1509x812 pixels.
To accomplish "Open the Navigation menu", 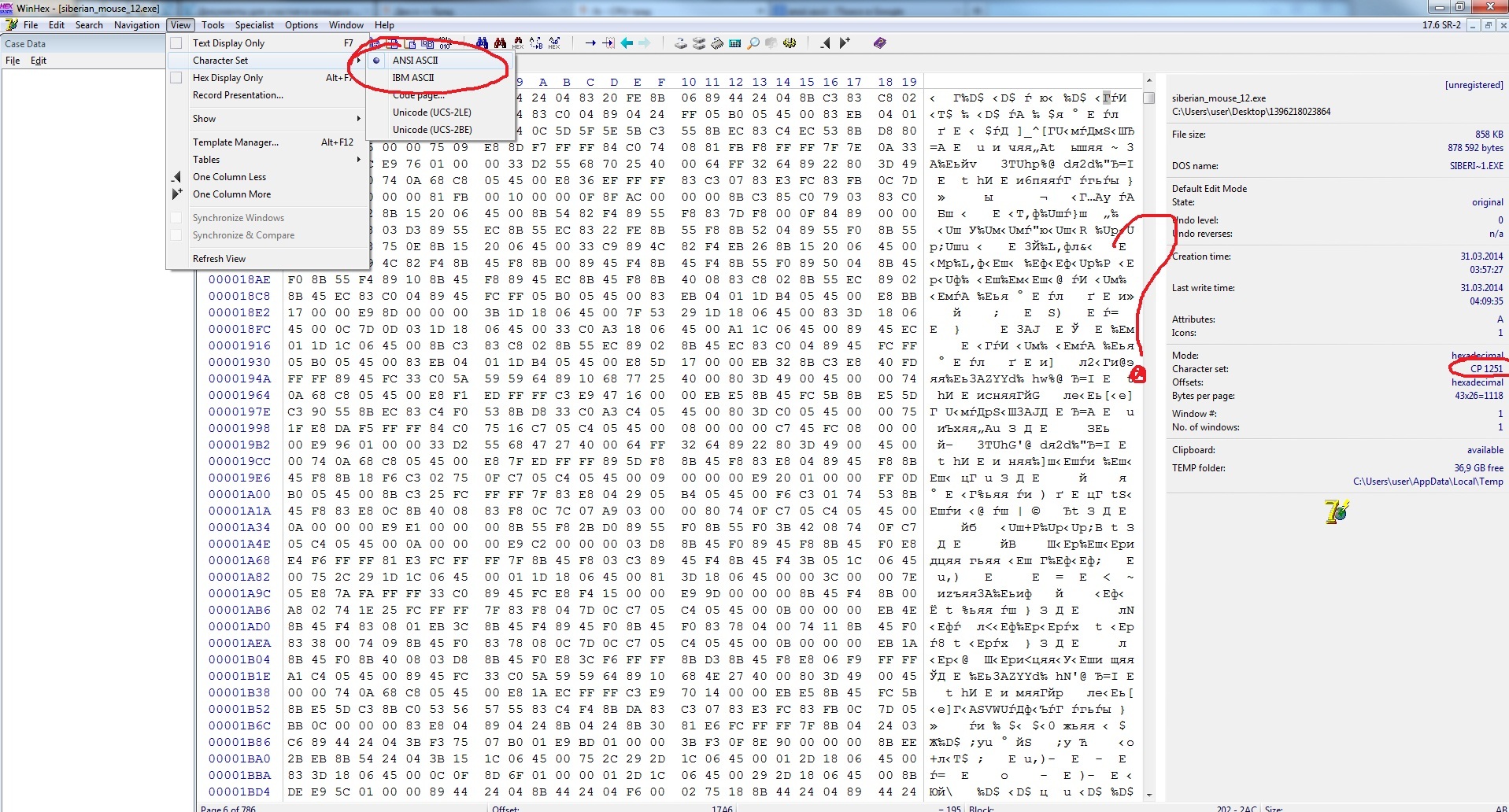I will (136, 25).
